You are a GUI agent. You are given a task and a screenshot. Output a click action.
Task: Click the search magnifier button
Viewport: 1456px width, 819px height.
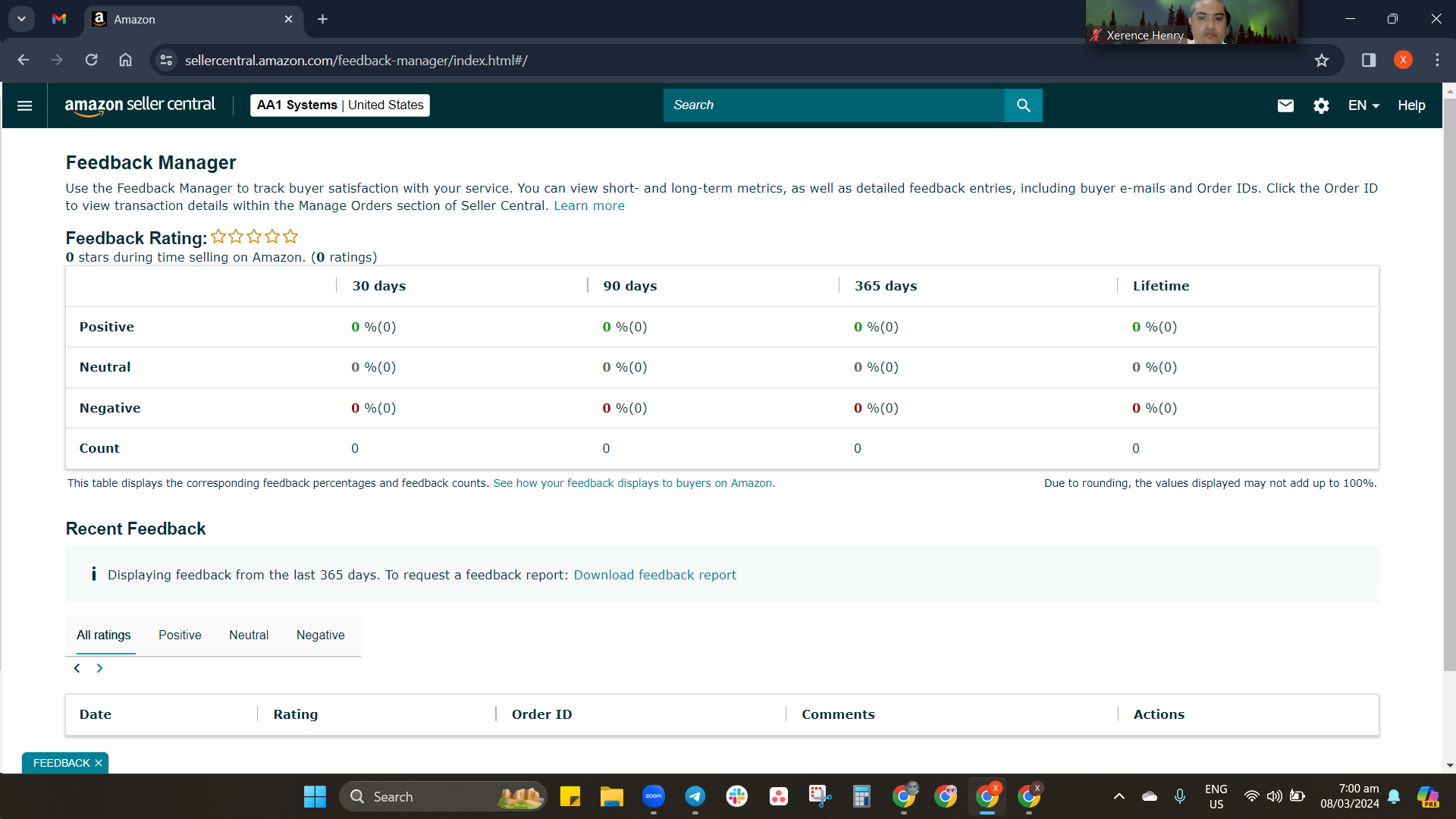click(1023, 105)
